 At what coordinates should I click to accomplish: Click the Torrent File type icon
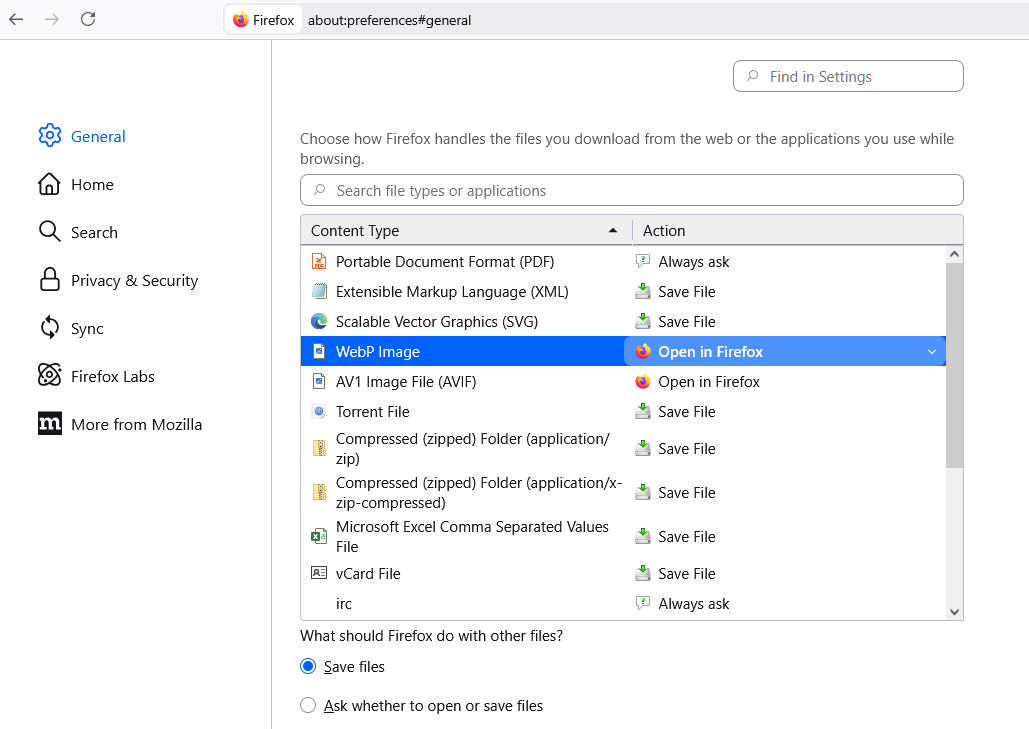(319, 411)
